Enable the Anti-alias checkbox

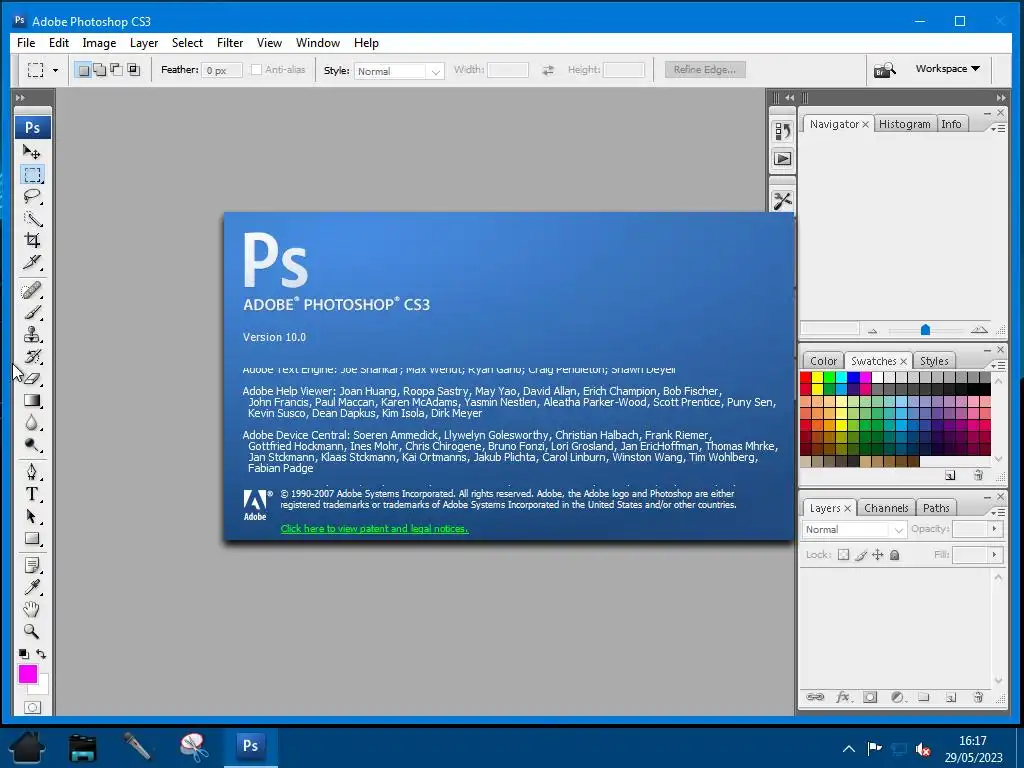click(257, 70)
